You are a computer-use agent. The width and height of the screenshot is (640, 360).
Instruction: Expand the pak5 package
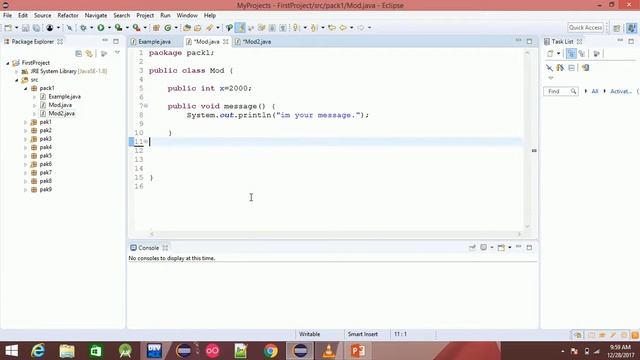click(25, 156)
